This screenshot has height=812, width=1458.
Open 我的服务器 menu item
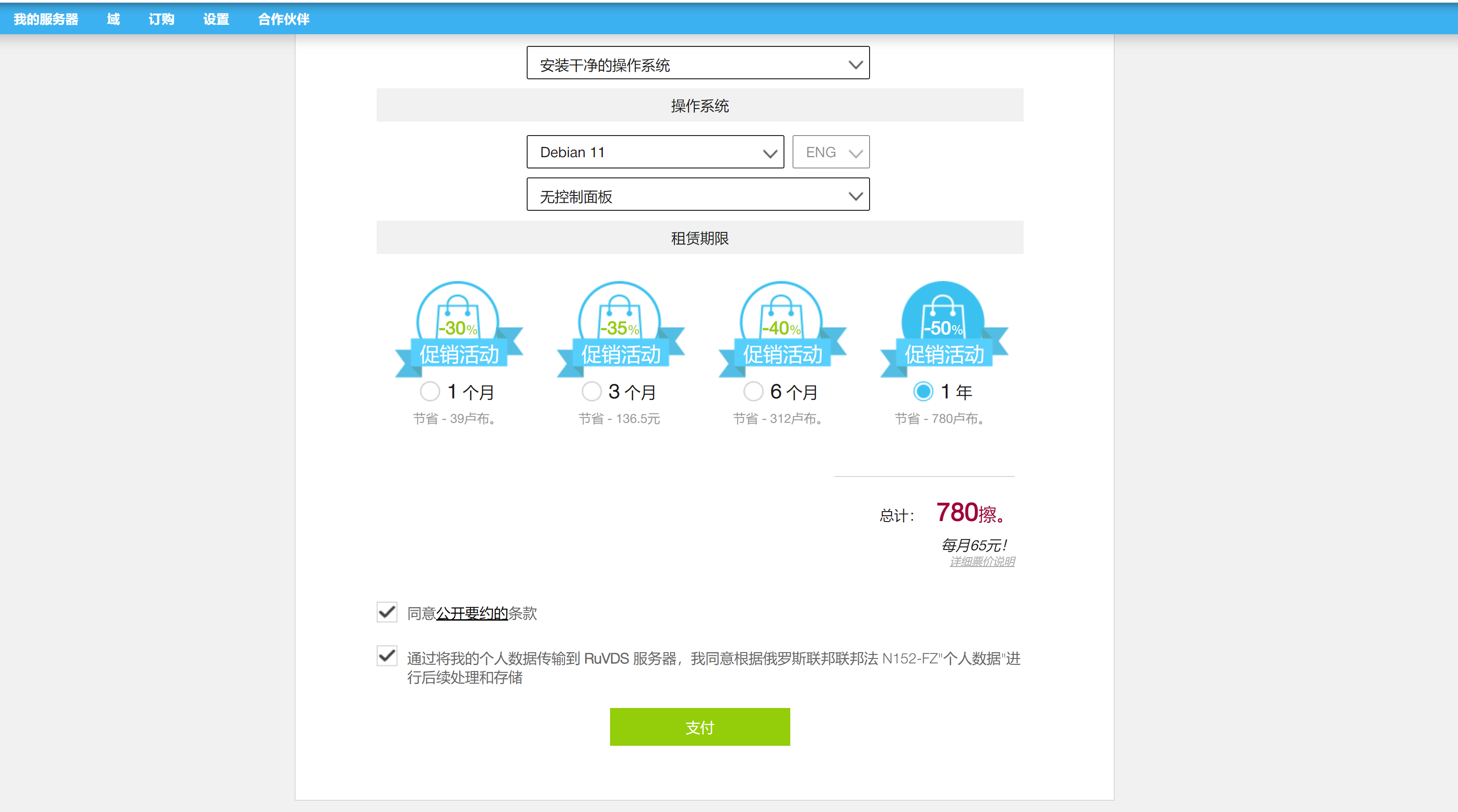click(x=46, y=19)
